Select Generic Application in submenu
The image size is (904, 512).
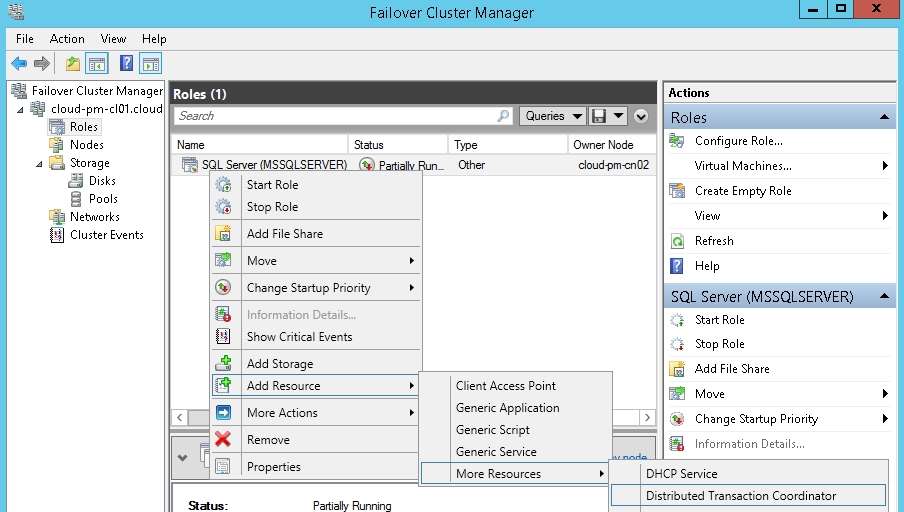click(516, 408)
